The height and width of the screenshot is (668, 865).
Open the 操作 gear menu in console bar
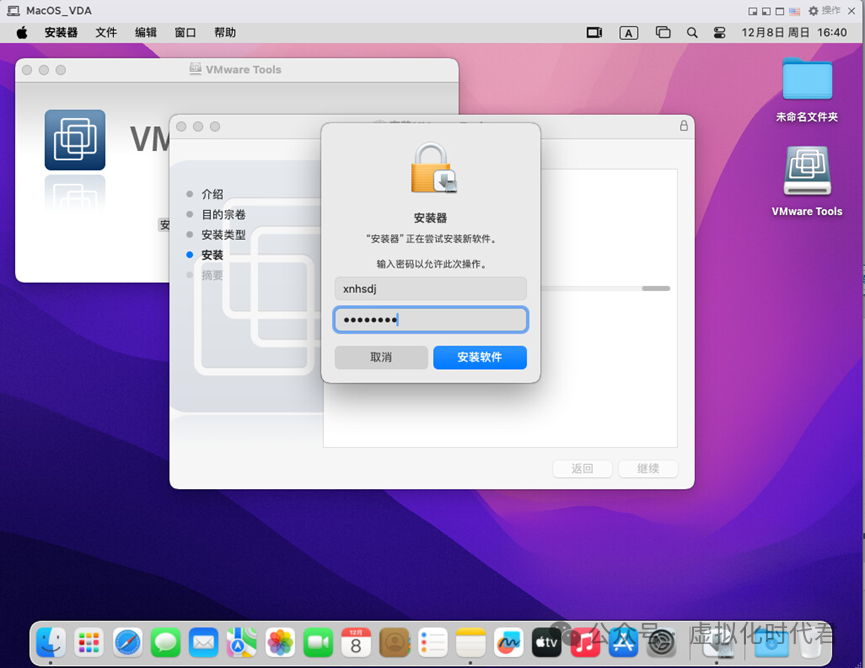[x=825, y=10]
